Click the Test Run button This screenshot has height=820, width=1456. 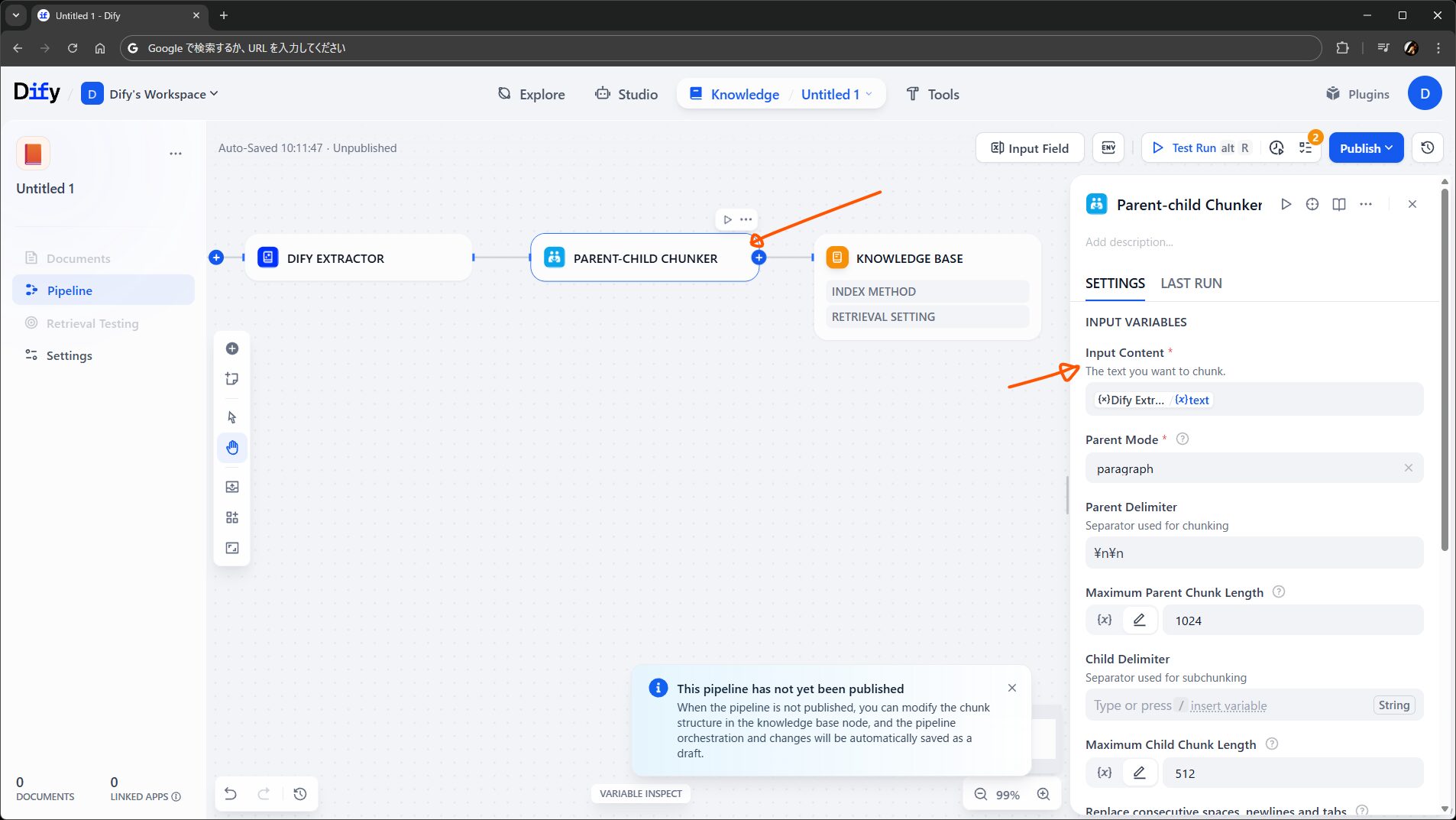1193,147
